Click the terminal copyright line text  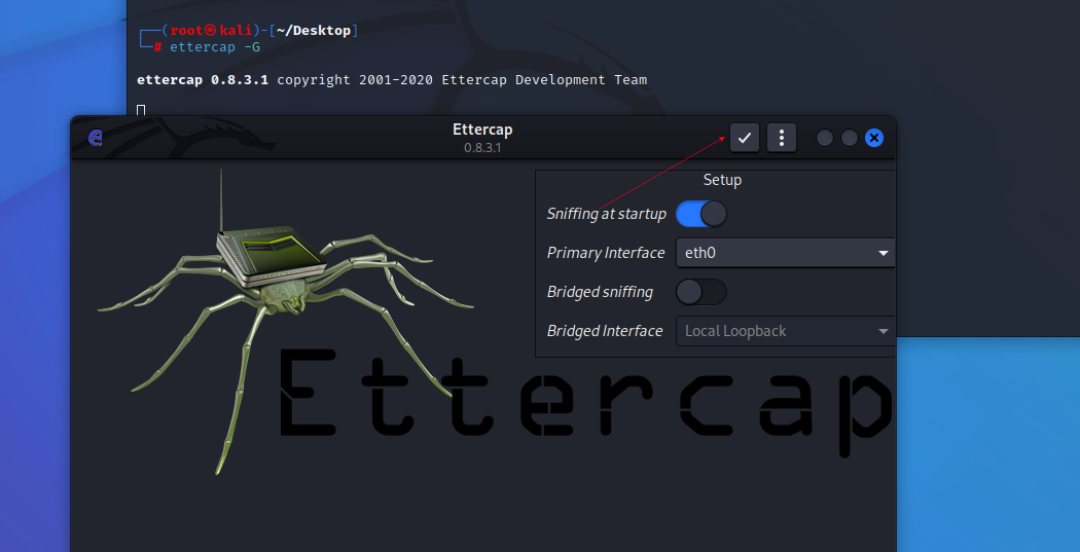point(392,80)
